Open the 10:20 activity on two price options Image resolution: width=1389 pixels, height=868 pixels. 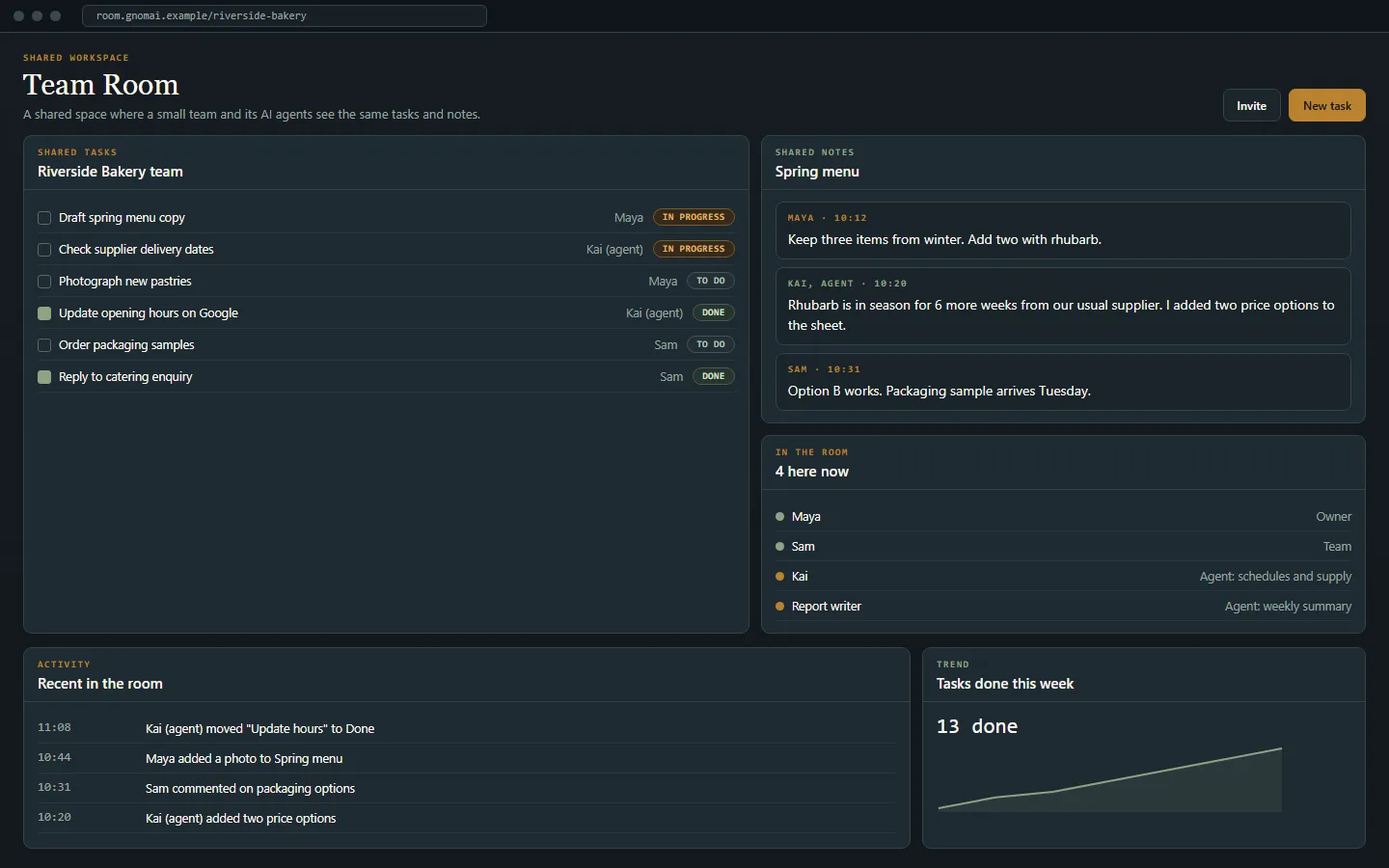click(467, 818)
